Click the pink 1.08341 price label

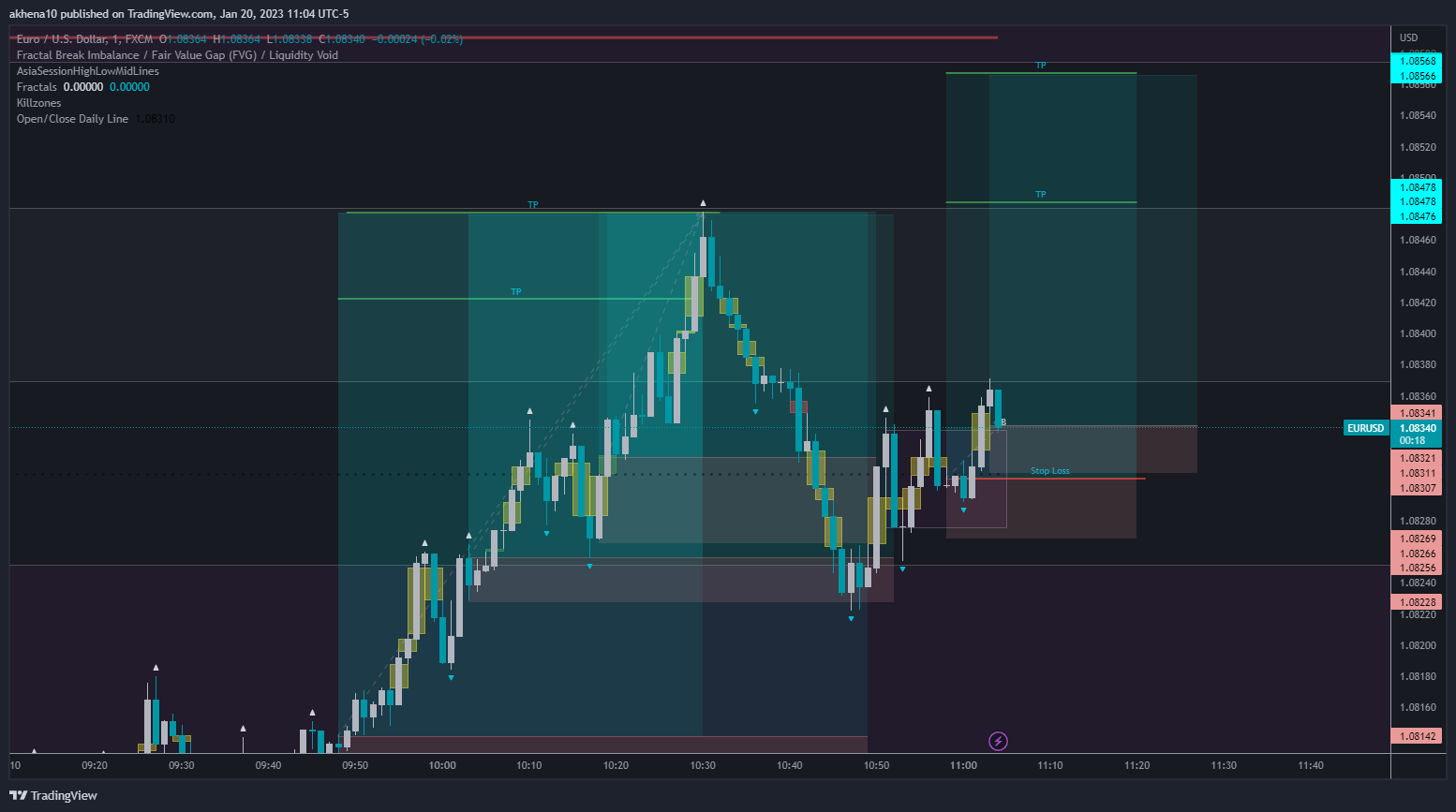tap(1416, 413)
